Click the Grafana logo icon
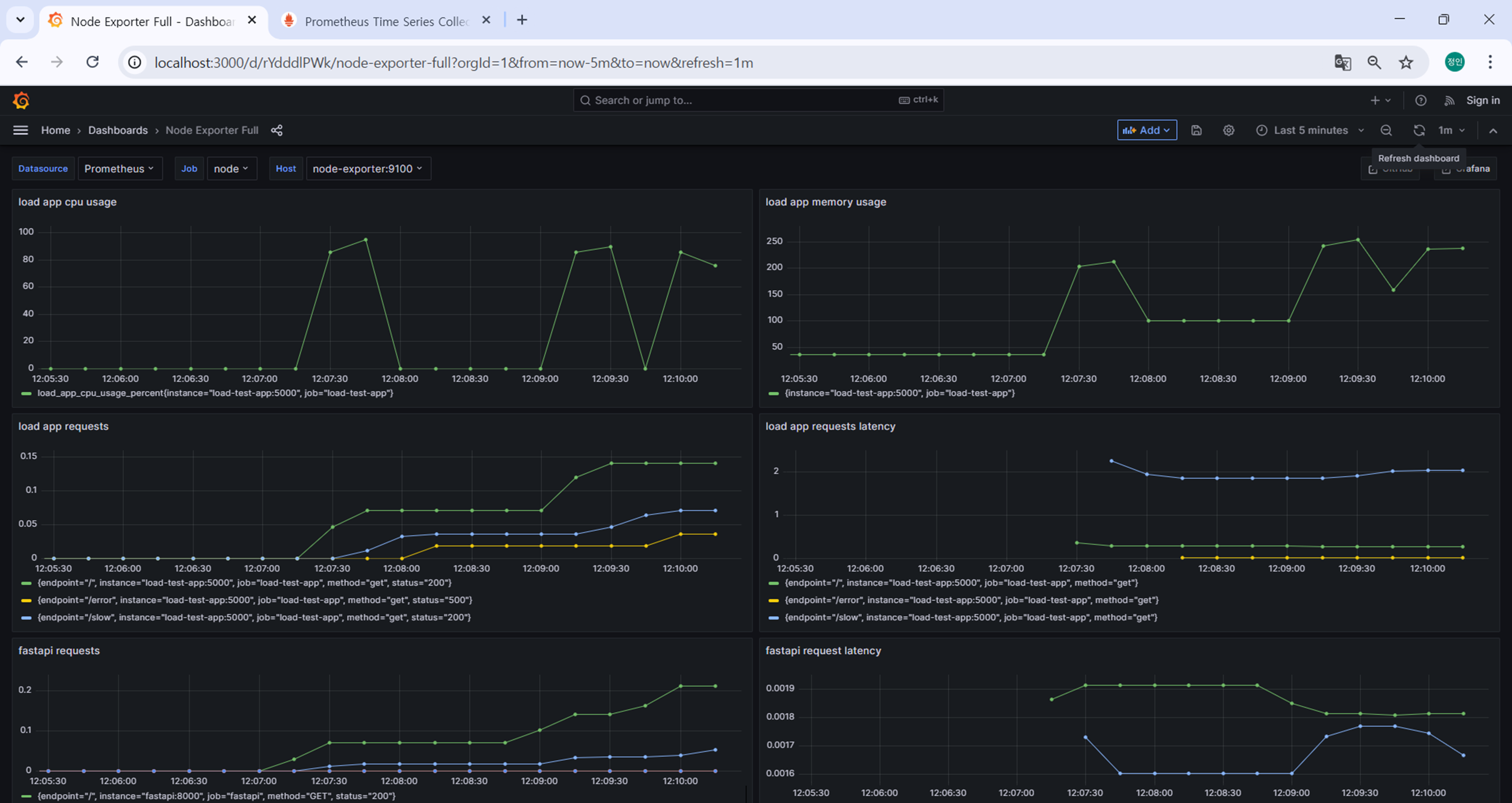This screenshot has height=803, width=1512. 21,100
